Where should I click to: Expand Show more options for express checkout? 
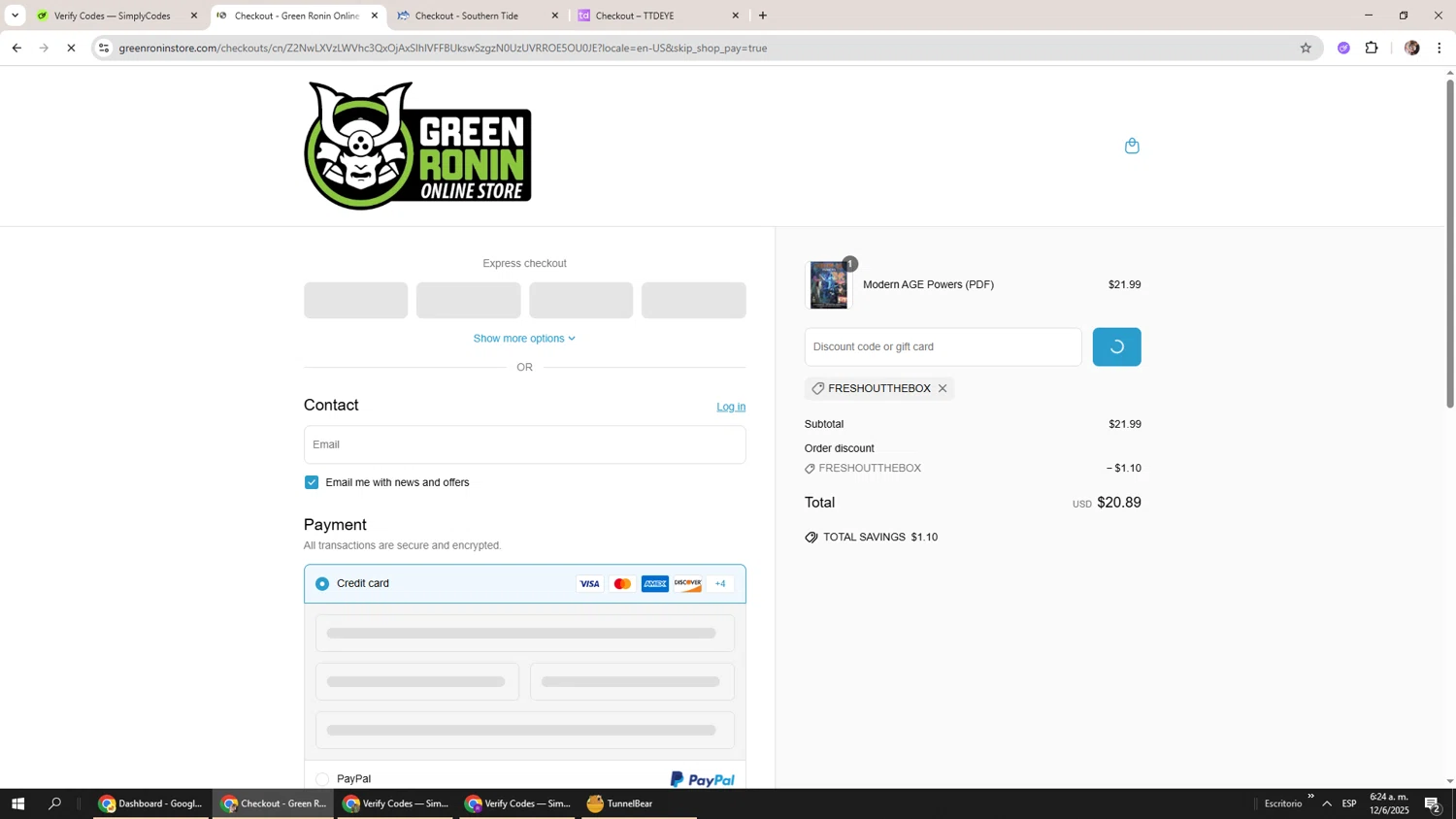click(x=524, y=339)
